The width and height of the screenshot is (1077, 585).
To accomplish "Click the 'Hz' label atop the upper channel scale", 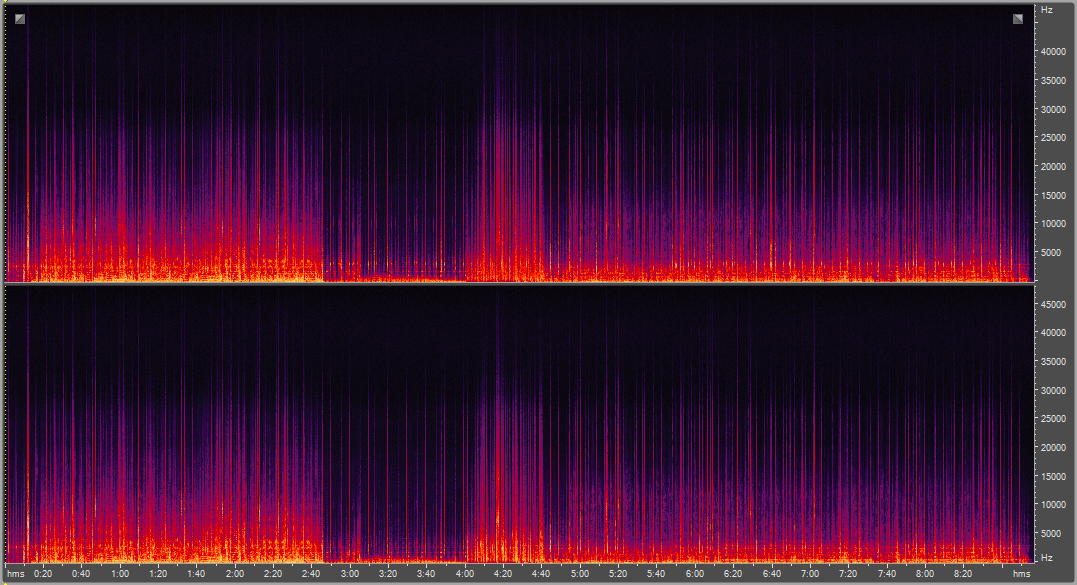I will [1047, 10].
